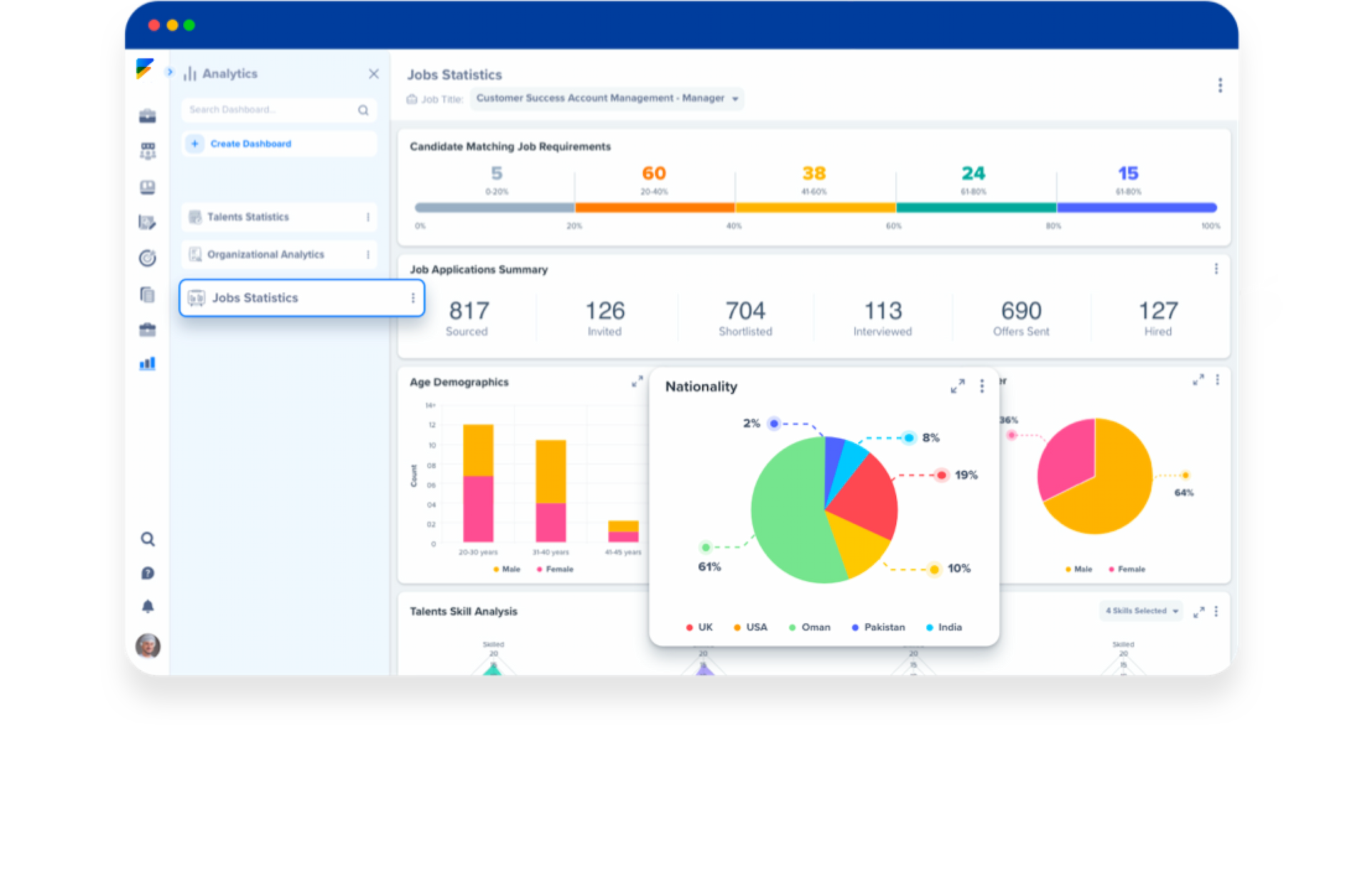
Task: Toggle the UK legend in Nationality chart
Action: click(699, 628)
